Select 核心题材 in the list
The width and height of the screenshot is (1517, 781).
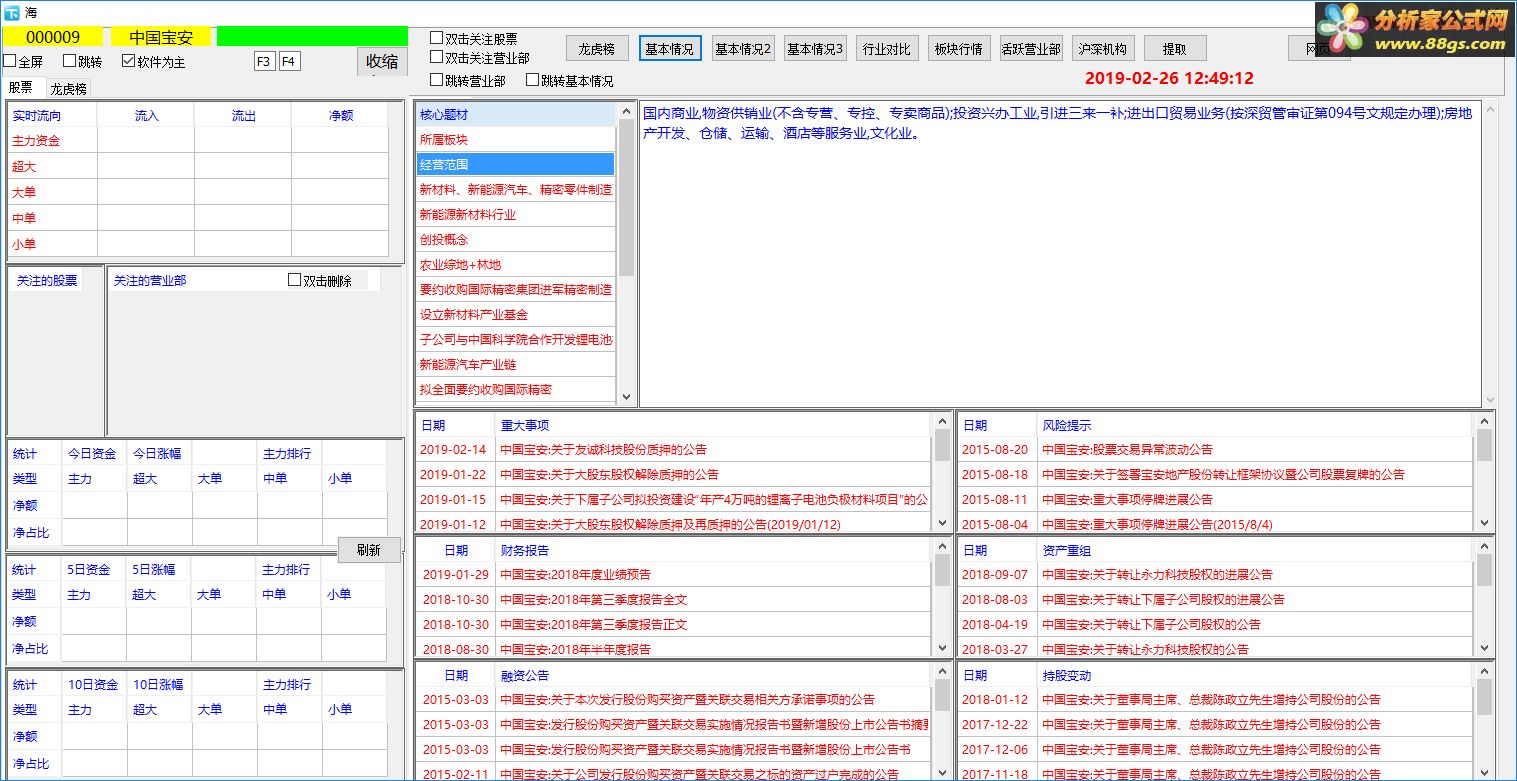[x=516, y=115]
